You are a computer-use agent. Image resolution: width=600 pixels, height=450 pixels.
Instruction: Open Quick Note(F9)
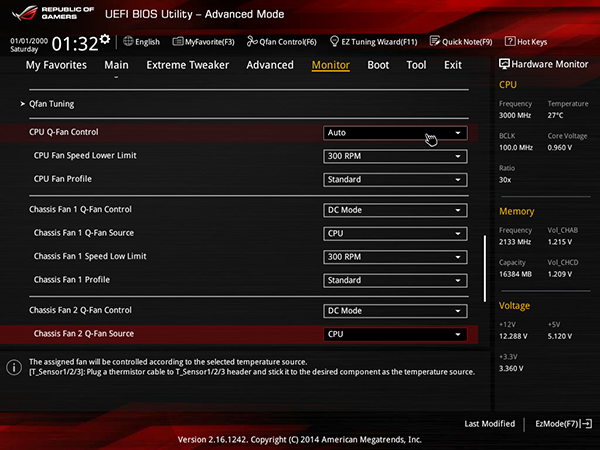click(461, 41)
